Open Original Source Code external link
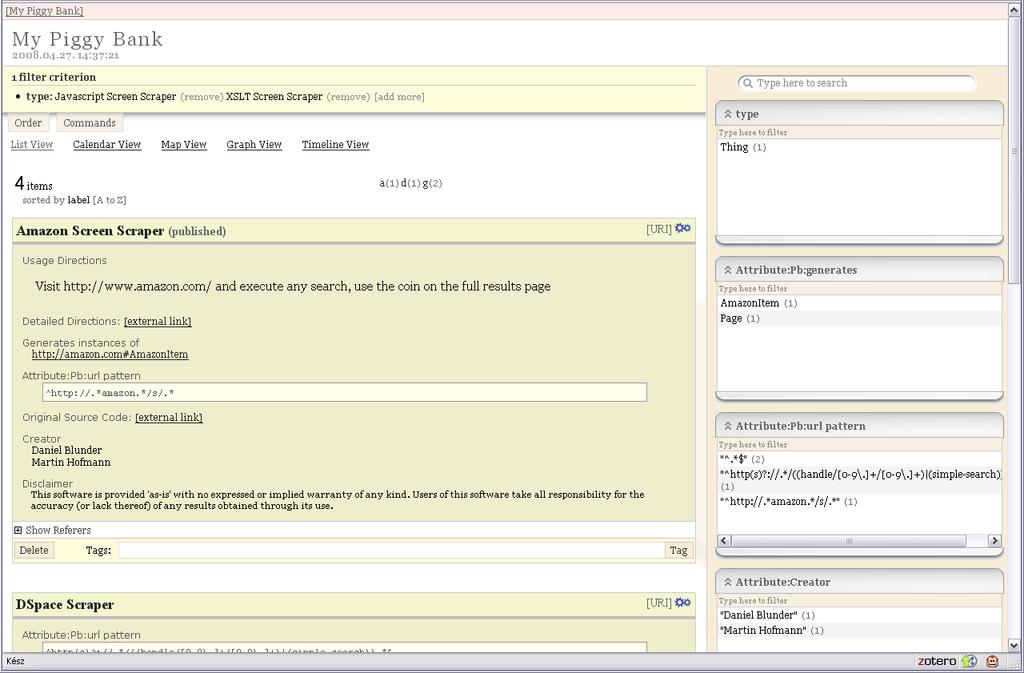Screen dimensions: 1024x673 (x=168, y=417)
